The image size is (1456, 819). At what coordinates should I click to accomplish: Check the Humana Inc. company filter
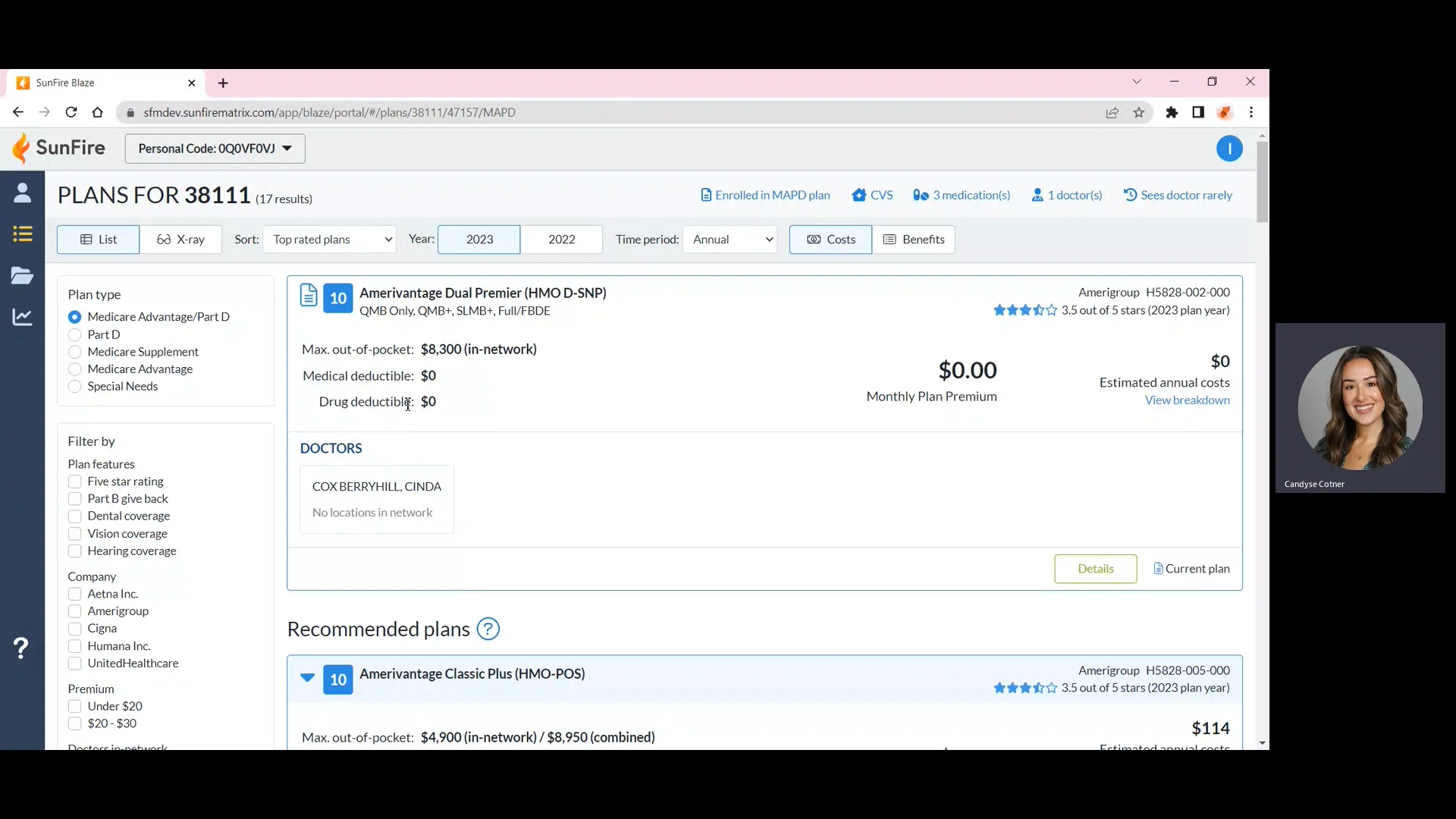click(x=74, y=646)
